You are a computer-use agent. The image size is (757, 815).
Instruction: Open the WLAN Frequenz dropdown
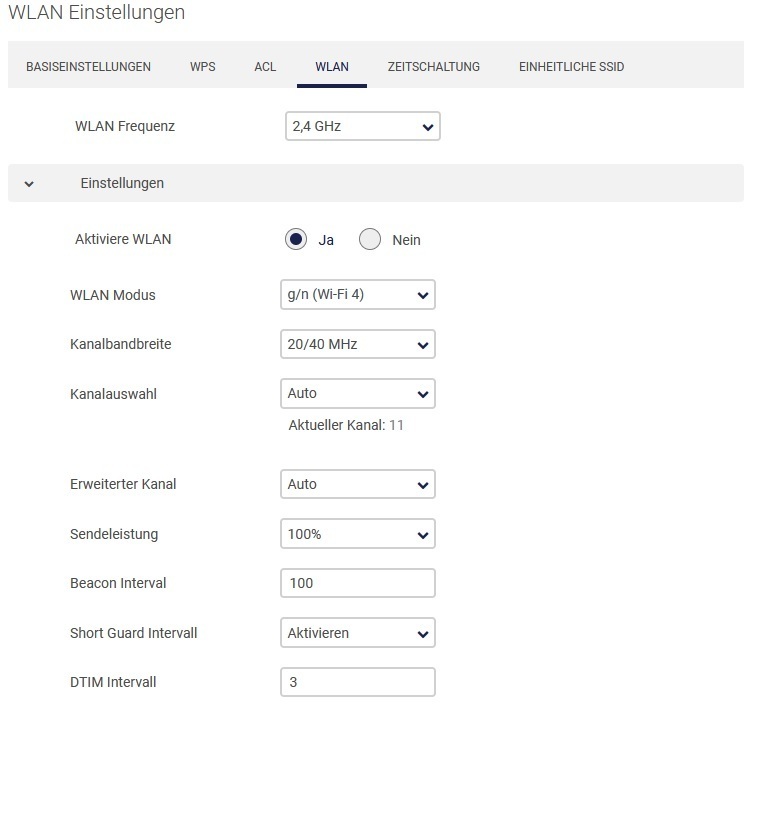tap(363, 126)
